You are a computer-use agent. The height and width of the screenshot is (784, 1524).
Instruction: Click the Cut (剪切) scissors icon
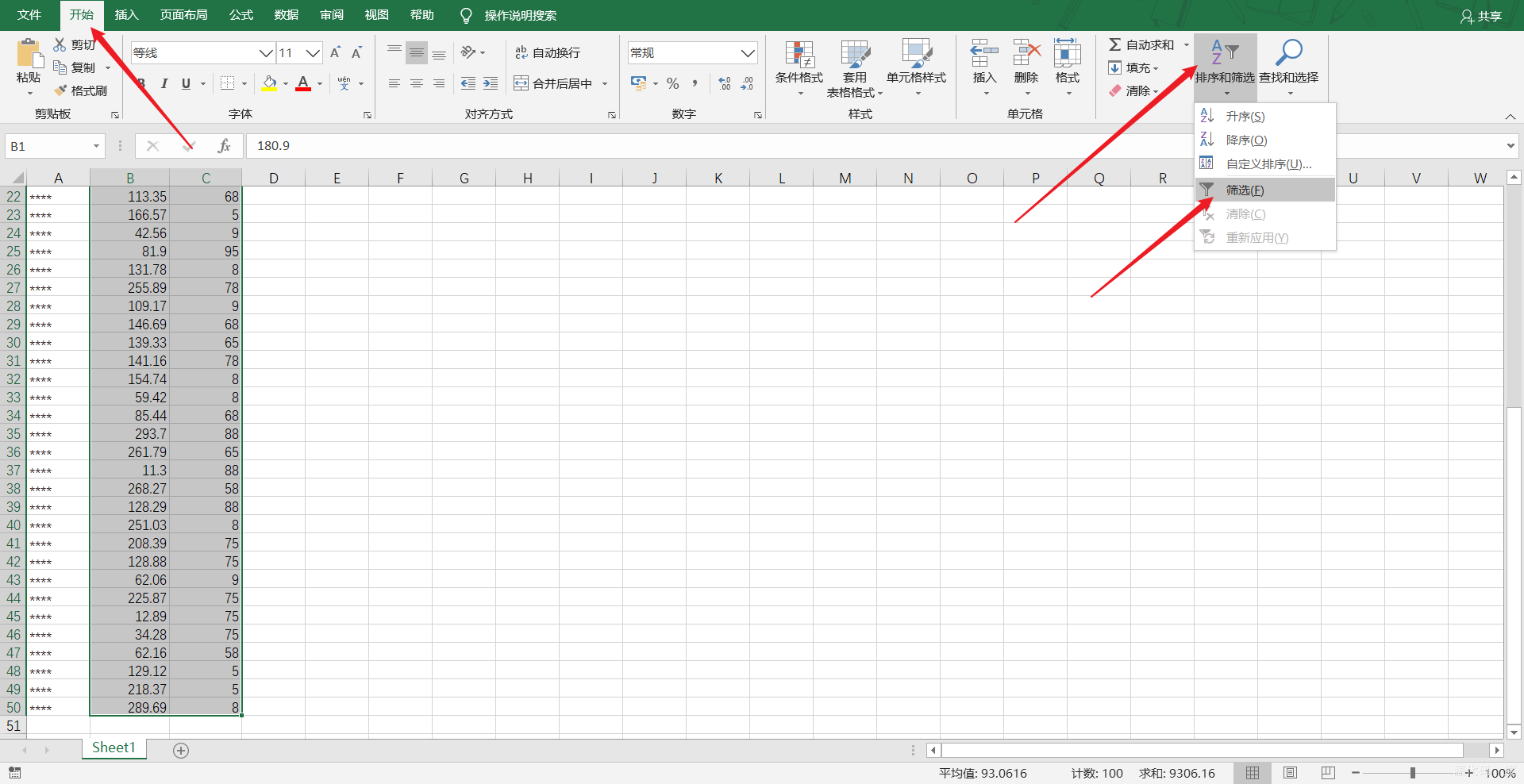click(60, 44)
